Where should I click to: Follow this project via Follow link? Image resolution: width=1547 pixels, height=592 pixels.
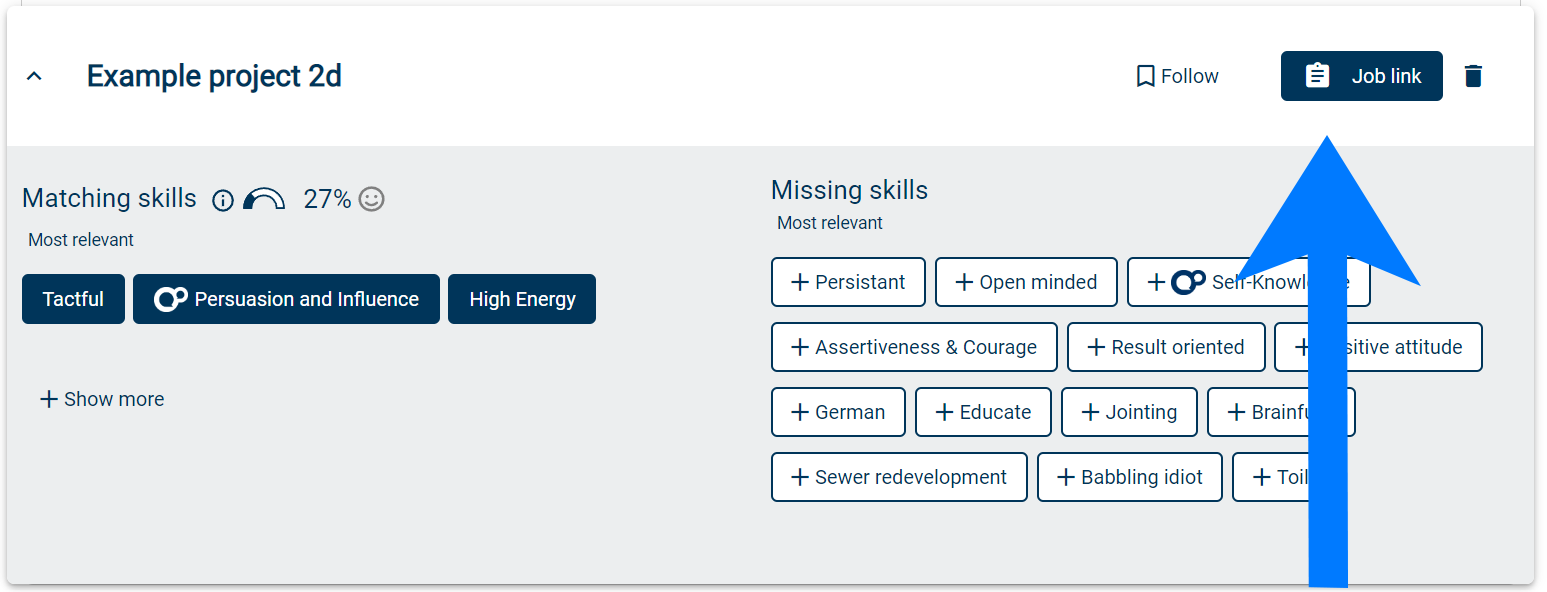pos(1177,75)
